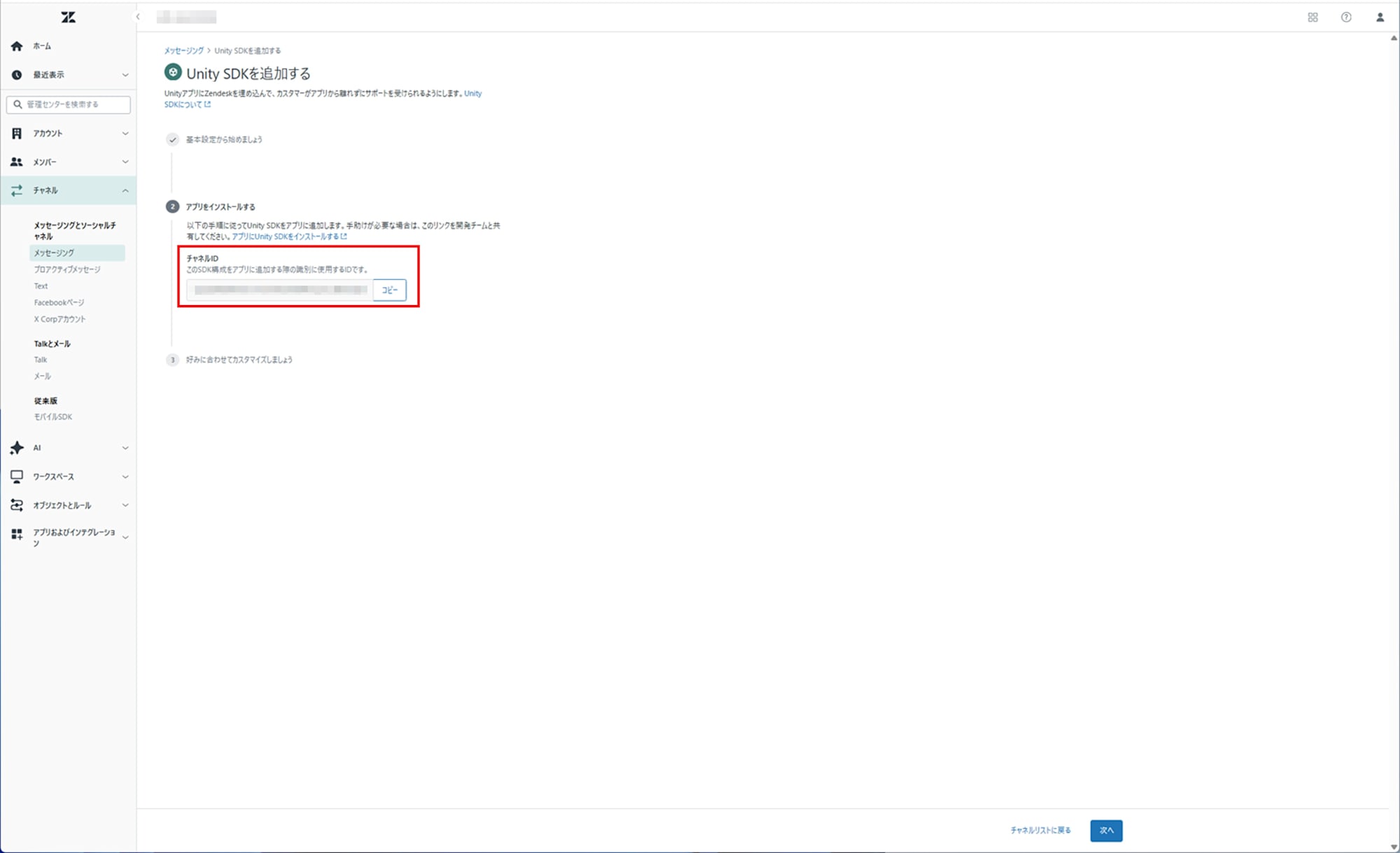Expand the アプリおよびインテグレーション chevron
1400x853 pixels.
[125, 537]
